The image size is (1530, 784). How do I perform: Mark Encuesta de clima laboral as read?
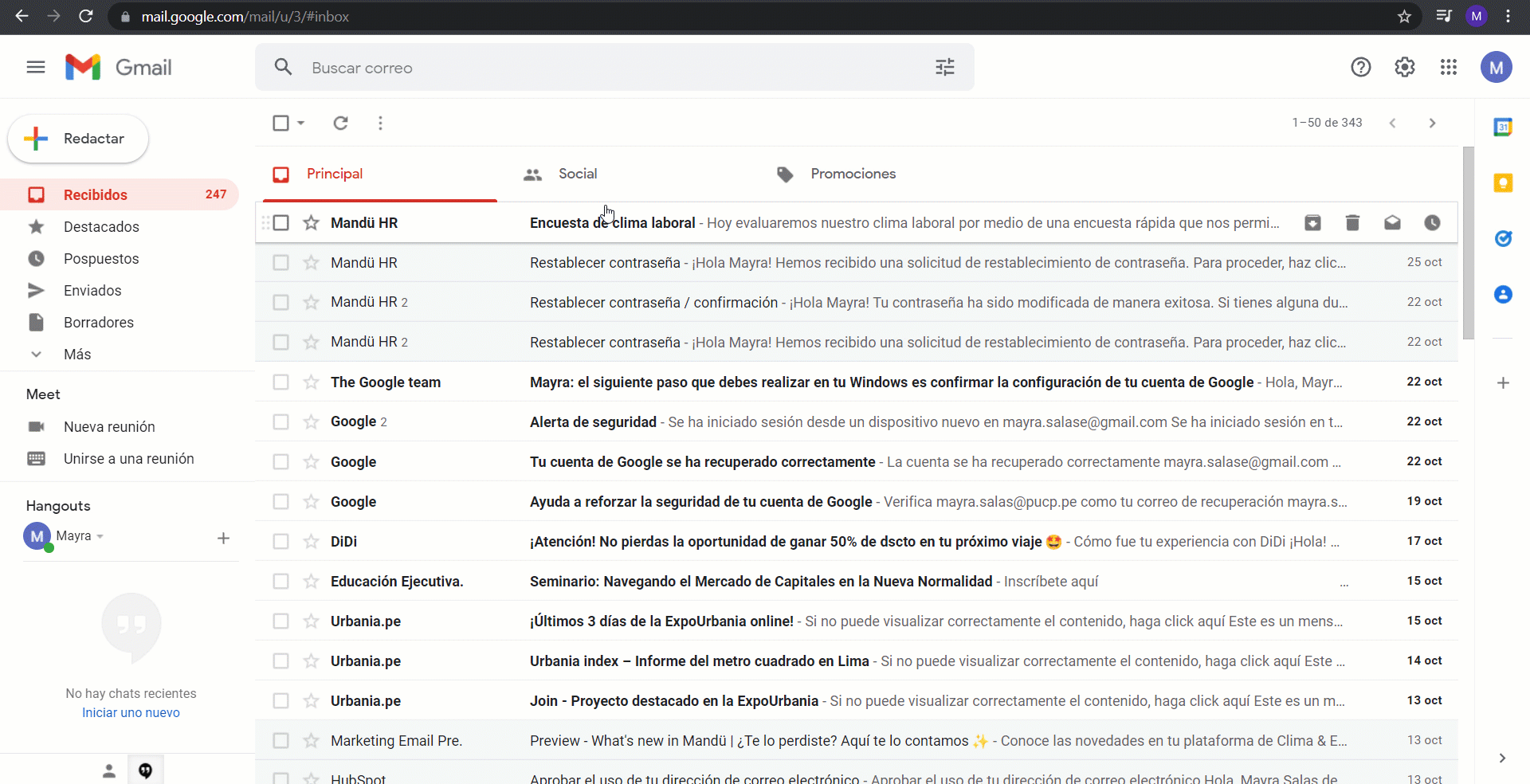[1392, 223]
